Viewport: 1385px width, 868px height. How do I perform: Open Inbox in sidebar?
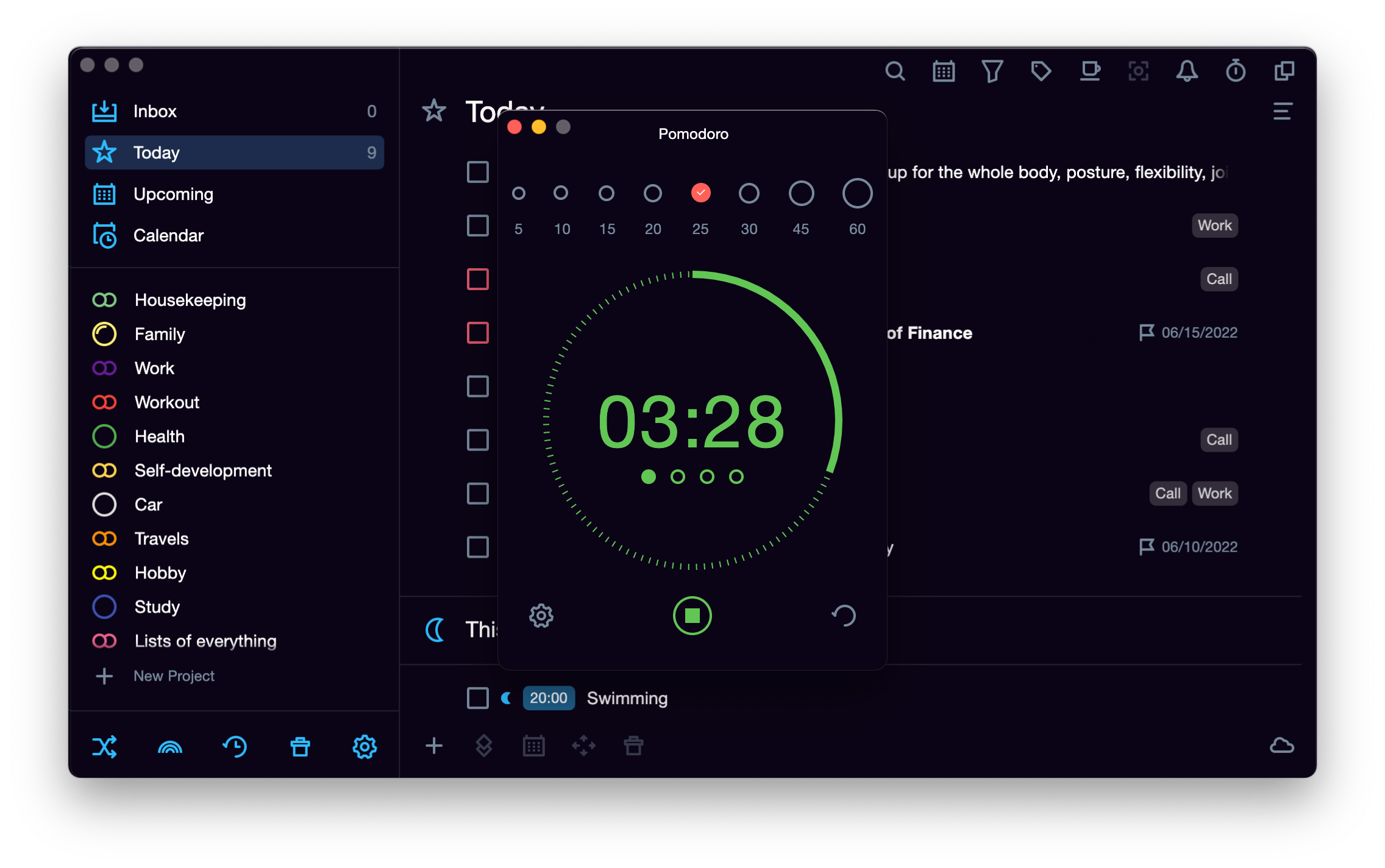click(x=235, y=111)
